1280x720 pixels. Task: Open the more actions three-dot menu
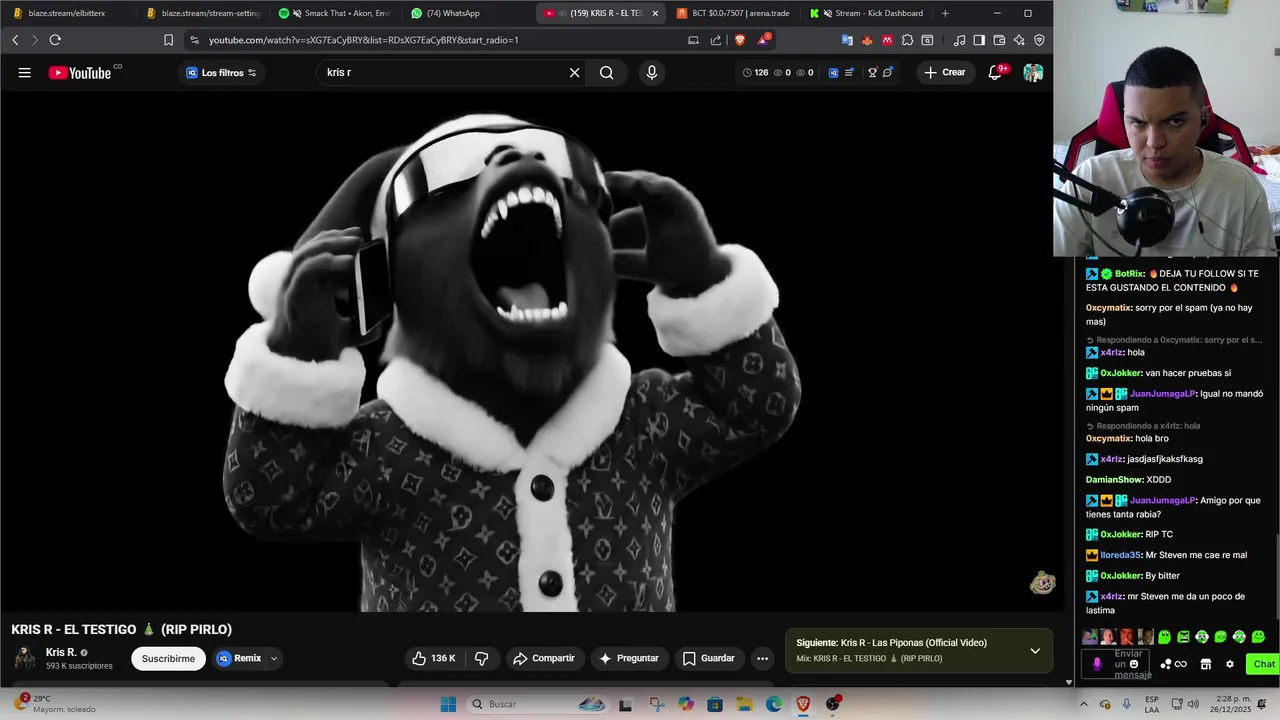pos(762,658)
